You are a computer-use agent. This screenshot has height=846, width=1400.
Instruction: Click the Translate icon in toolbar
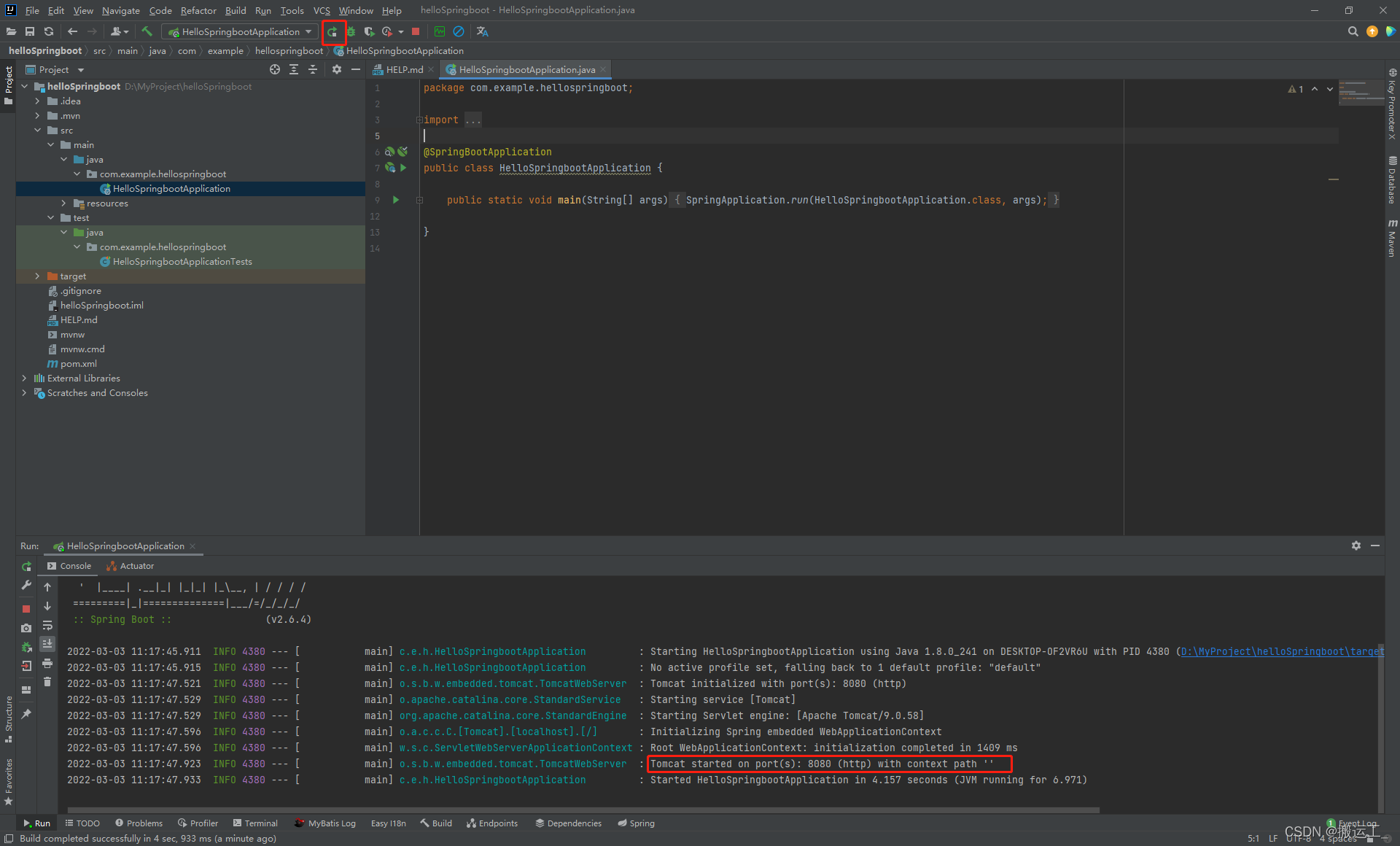pos(482,31)
